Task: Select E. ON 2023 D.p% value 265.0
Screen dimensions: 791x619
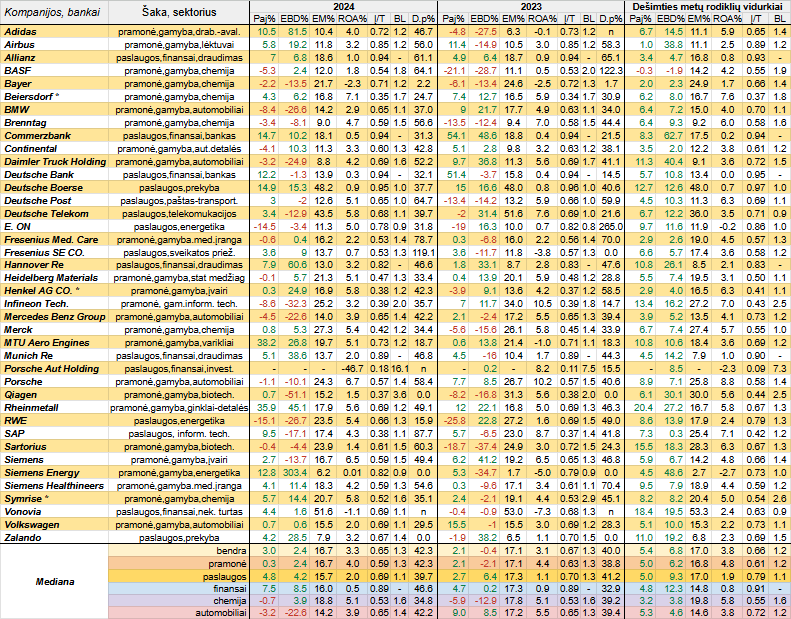Action: pos(611,227)
